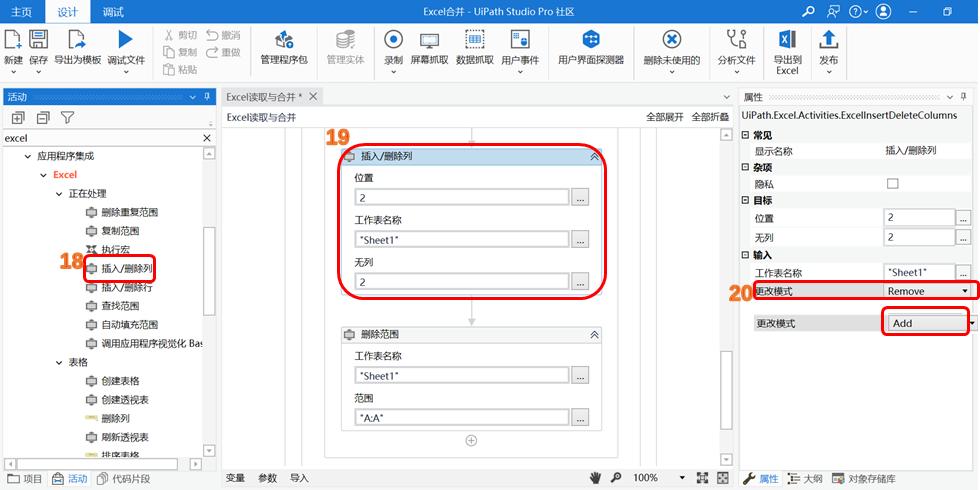The image size is (980, 490).
Task: Click 数据抓取 (Data Scraping) icon
Action: point(475,40)
